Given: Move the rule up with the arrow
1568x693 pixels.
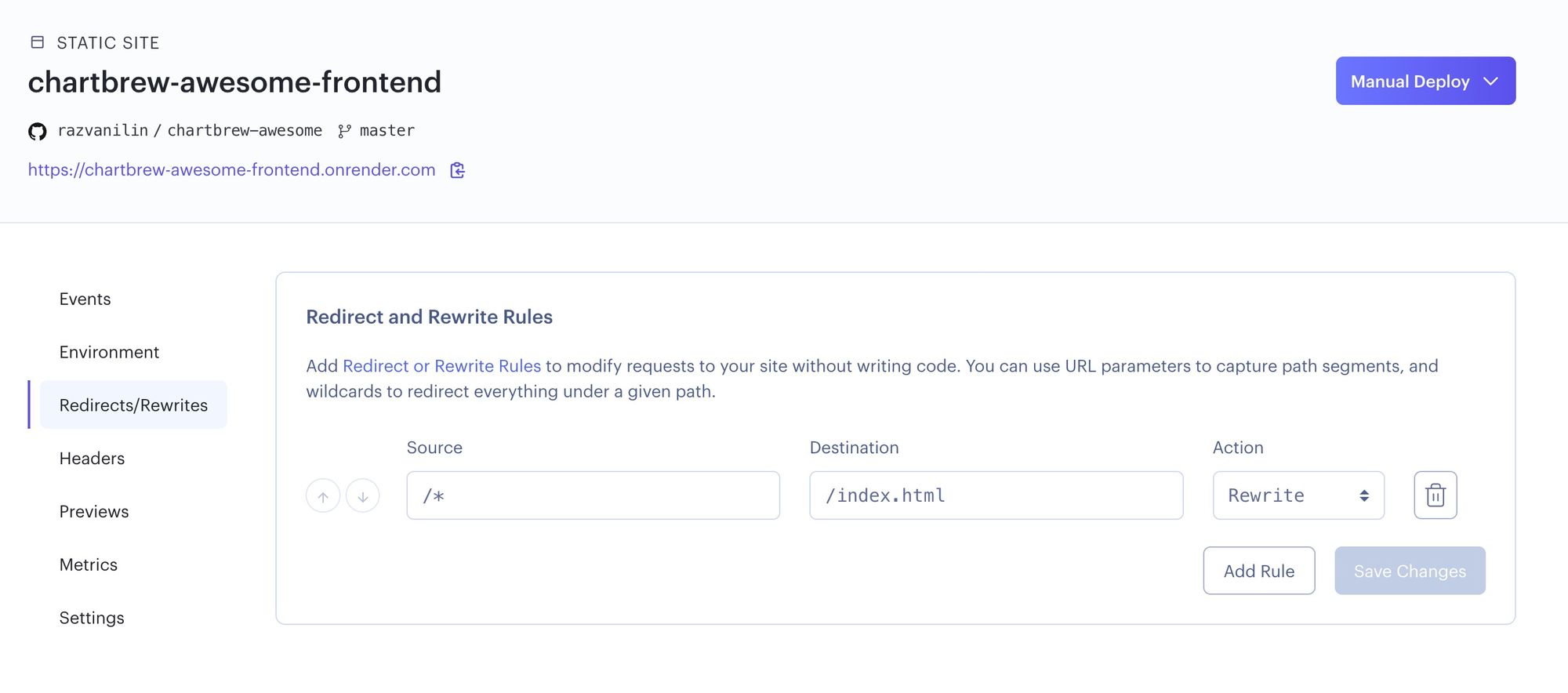Looking at the screenshot, I should tap(323, 496).
